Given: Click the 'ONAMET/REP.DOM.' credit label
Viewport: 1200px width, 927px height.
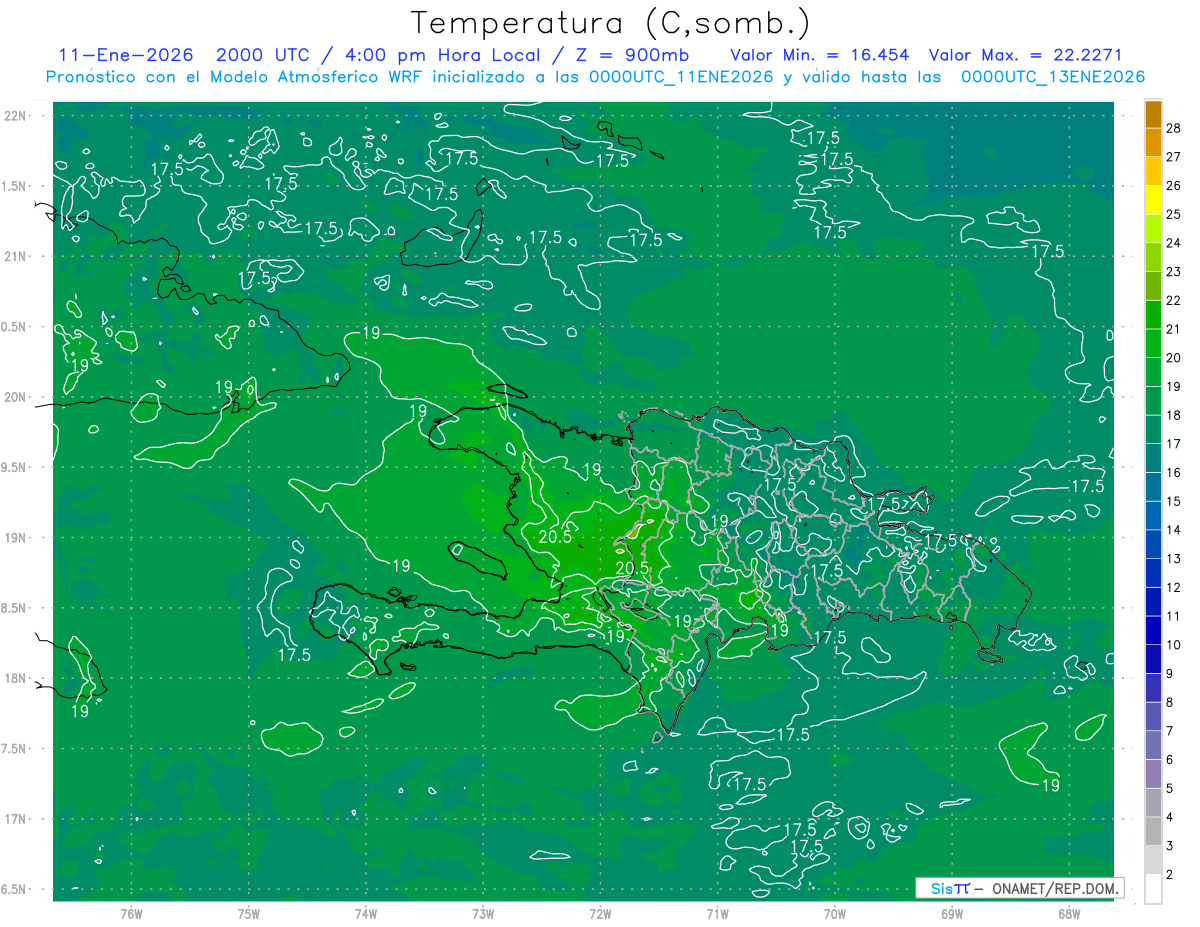Looking at the screenshot, I should coord(1054,888).
